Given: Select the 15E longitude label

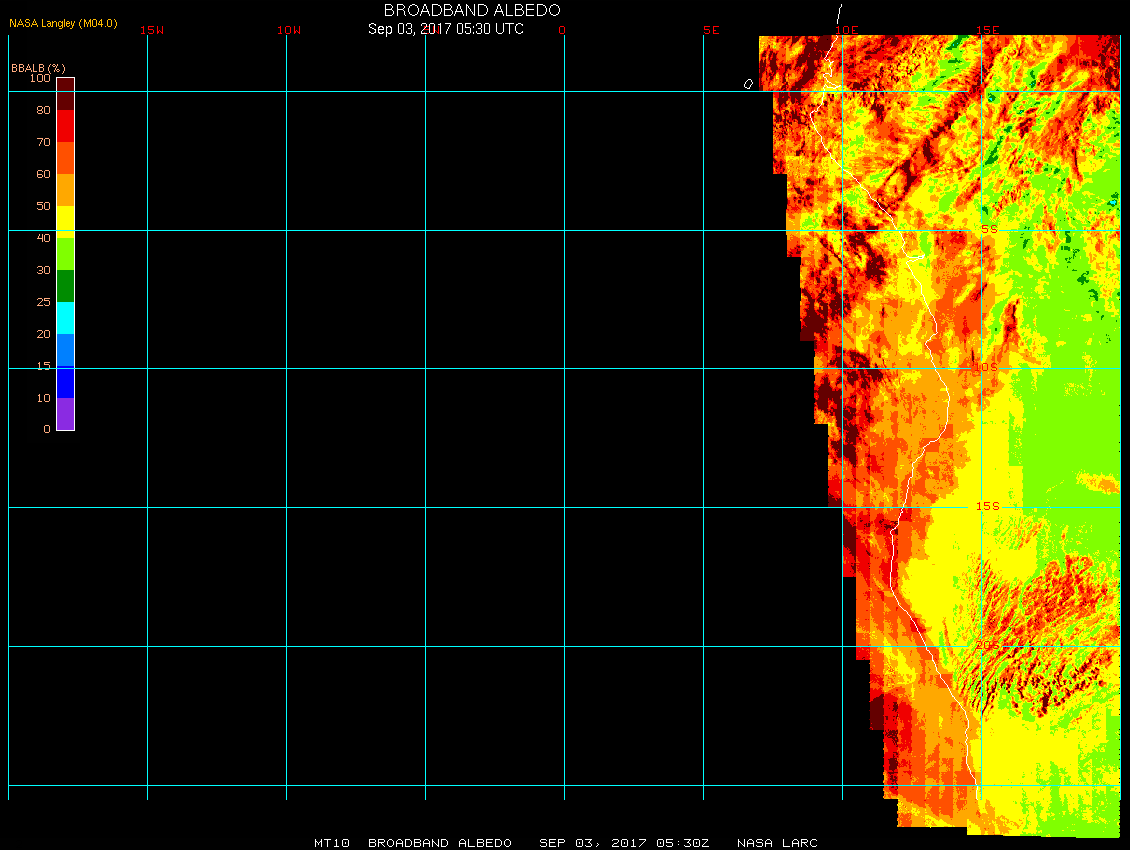Looking at the screenshot, I should [987, 30].
